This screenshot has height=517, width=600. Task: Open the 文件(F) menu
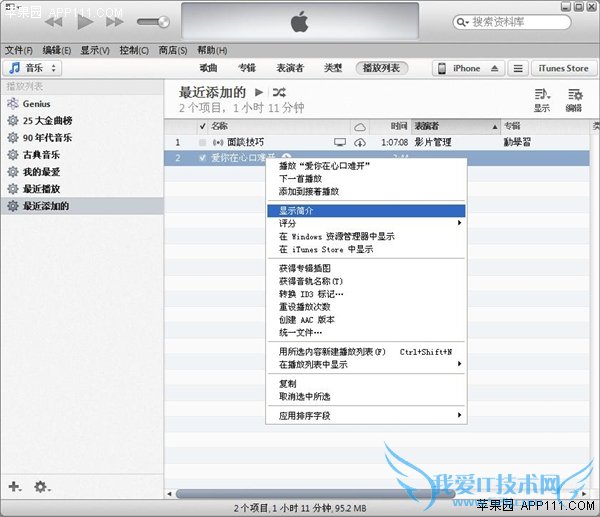click(18, 50)
